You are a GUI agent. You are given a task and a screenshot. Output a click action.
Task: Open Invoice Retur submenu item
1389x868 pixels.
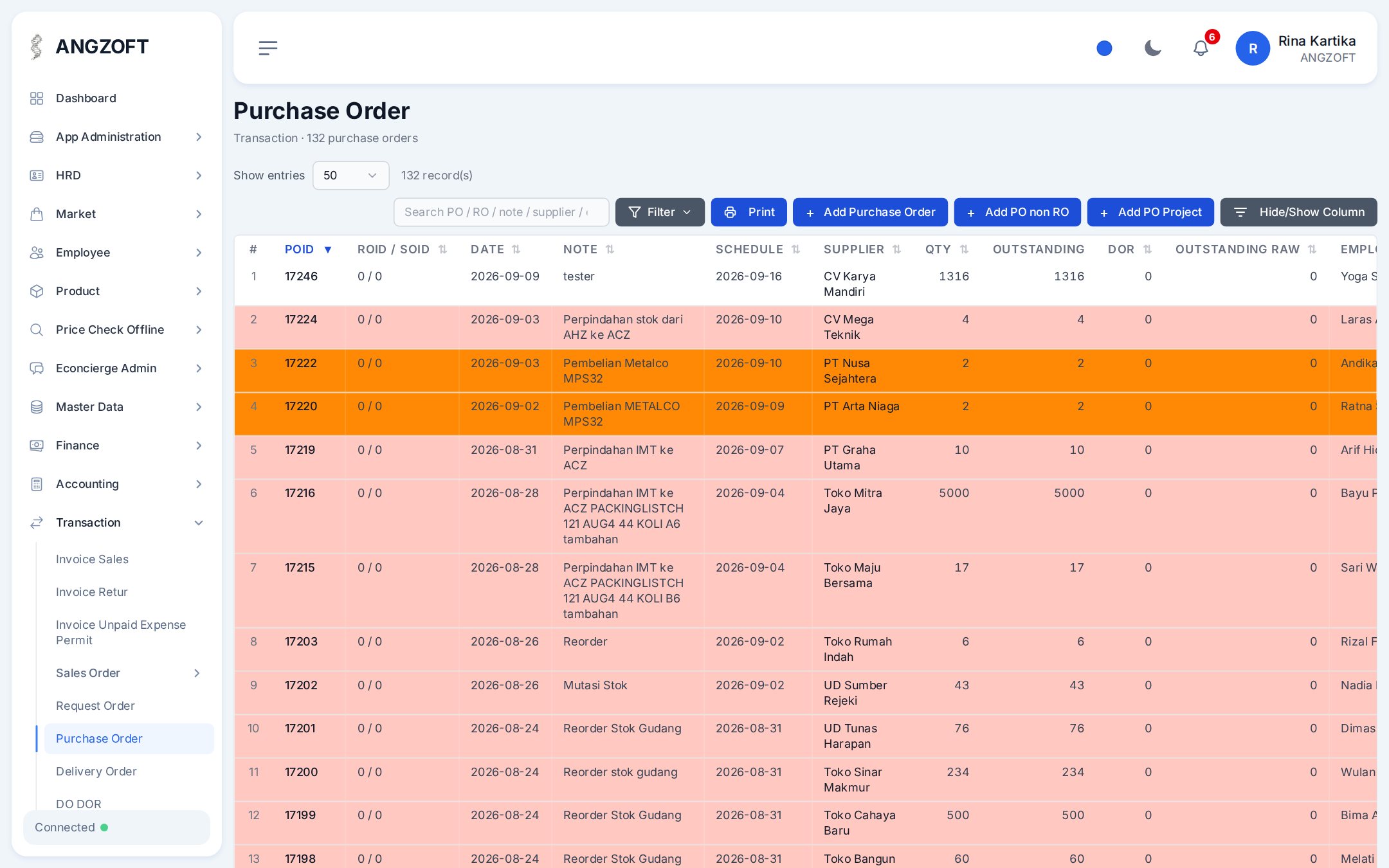tap(91, 592)
